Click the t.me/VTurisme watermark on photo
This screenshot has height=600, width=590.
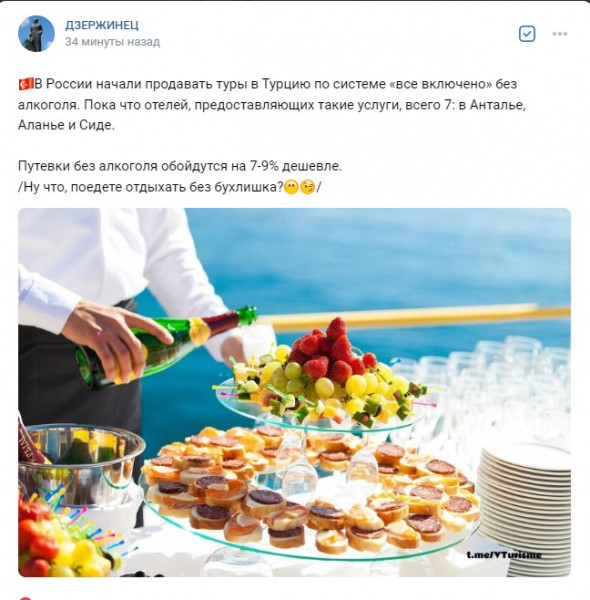(504, 554)
